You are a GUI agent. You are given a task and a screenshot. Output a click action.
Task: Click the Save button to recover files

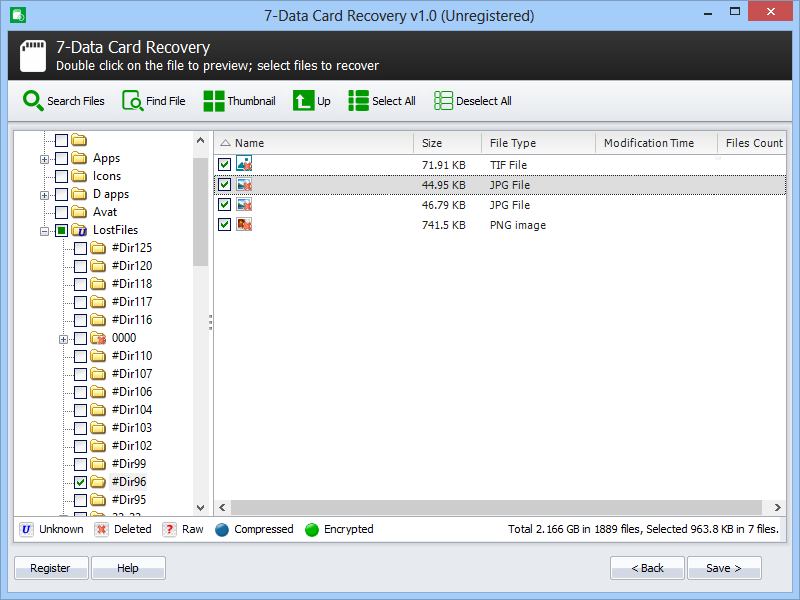(x=724, y=567)
